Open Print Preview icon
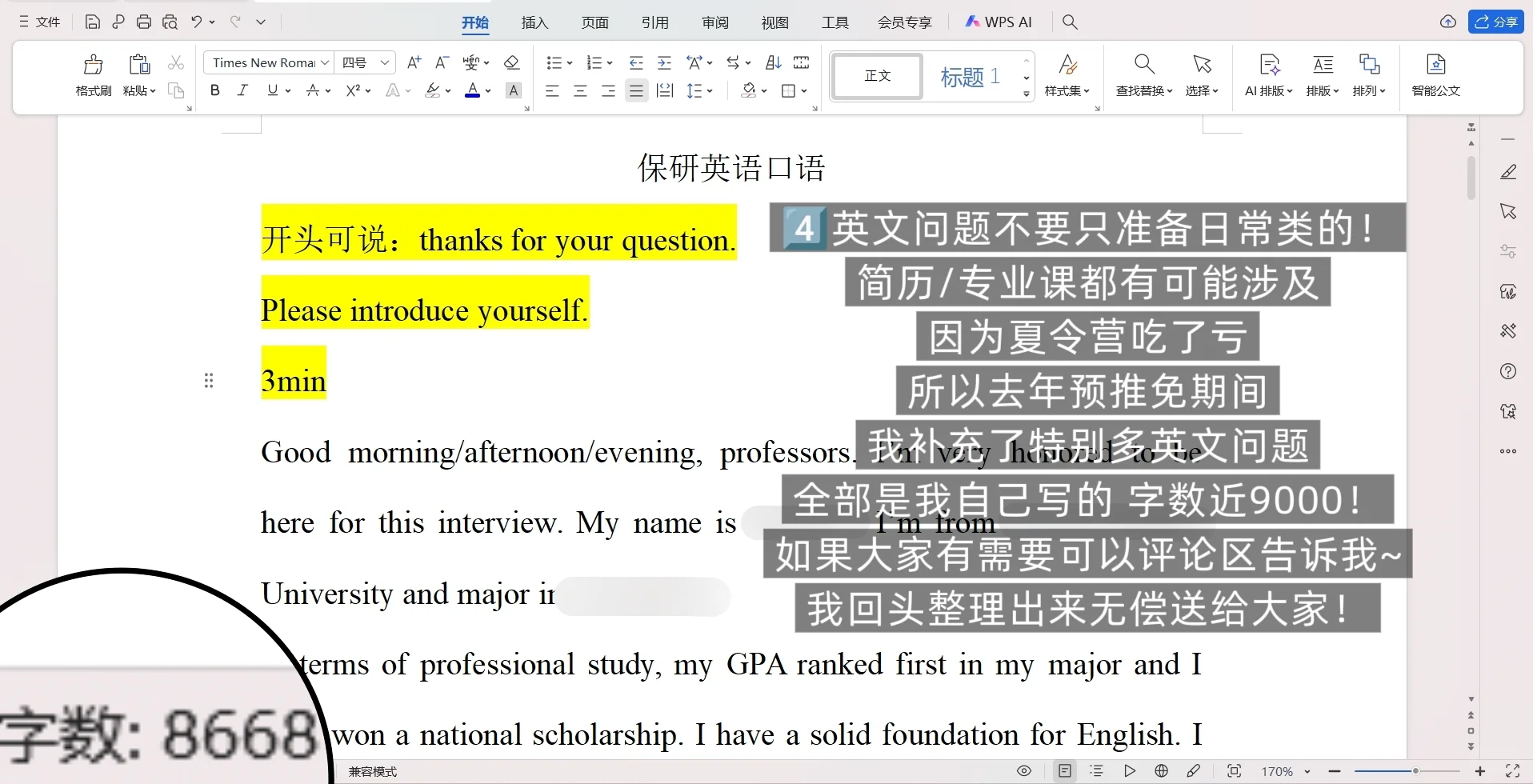The height and width of the screenshot is (784, 1533). pos(170,22)
